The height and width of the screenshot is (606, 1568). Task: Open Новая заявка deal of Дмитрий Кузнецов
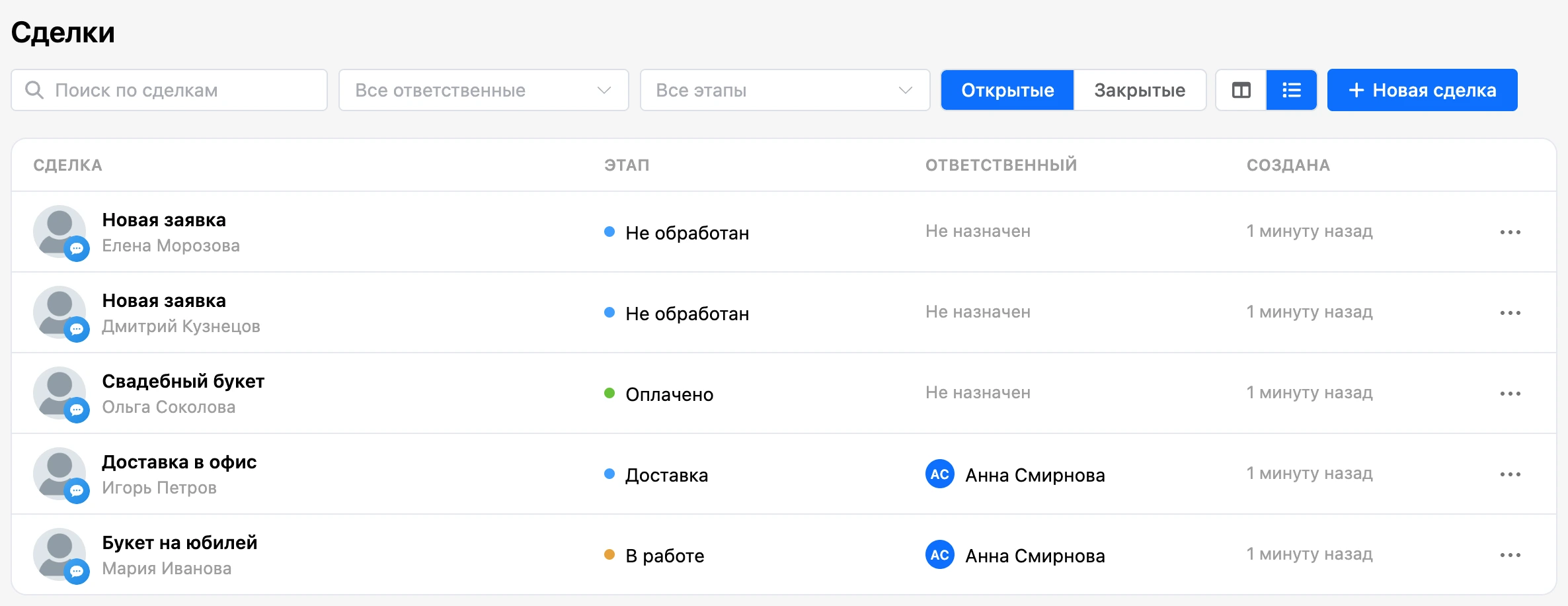pos(164,300)
